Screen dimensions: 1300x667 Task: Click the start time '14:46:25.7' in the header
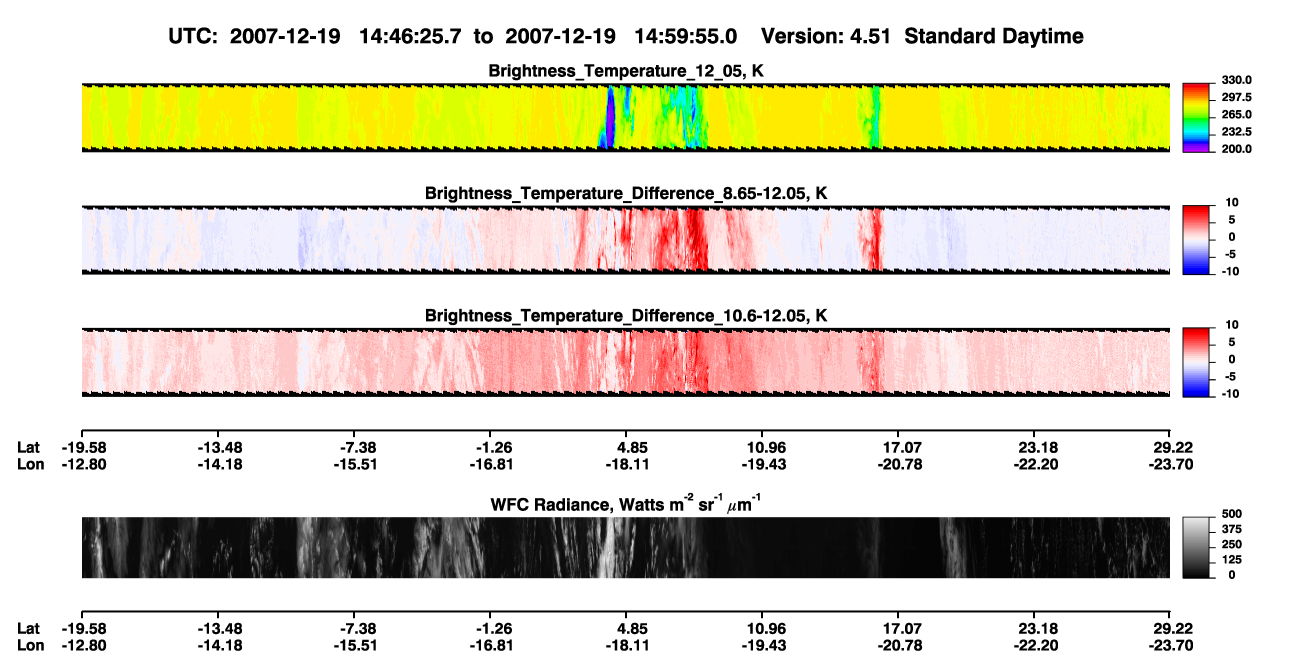click(x=408, y=36)
